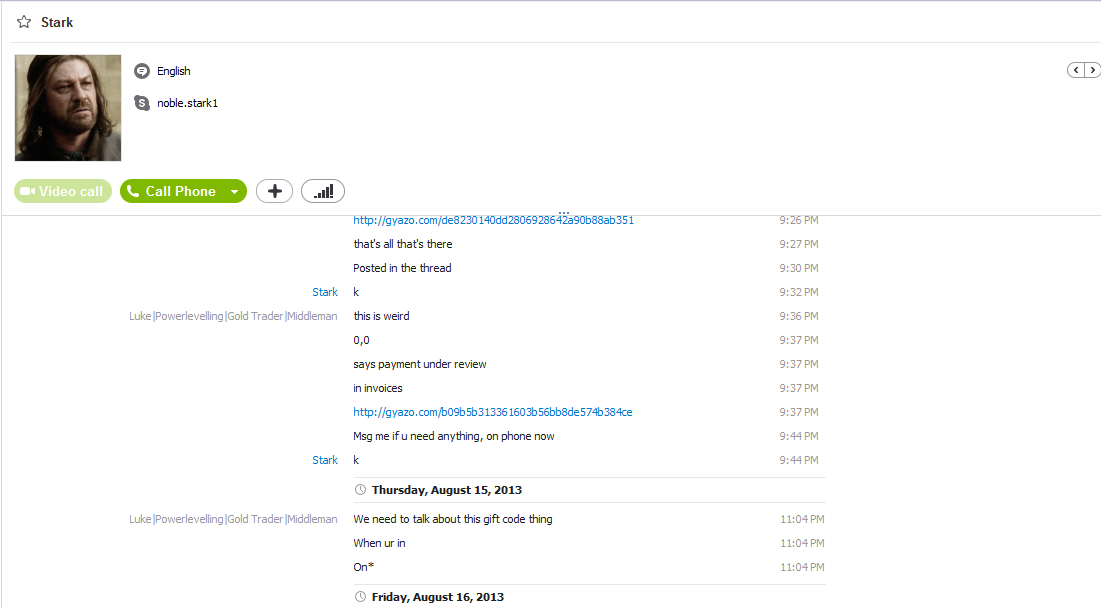The height and width of the screenshot is (608, 1101).
Task: Click the English language label
Action: (x=173, y=71)
